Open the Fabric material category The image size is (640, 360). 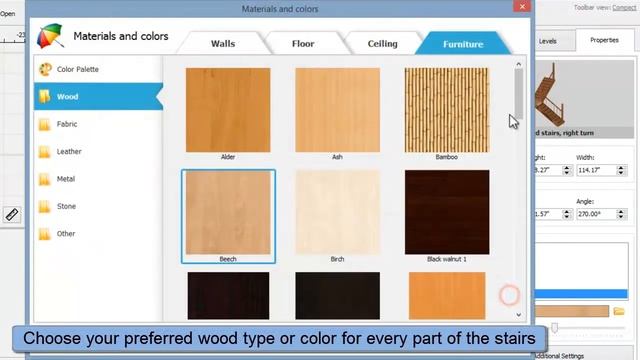98,124
